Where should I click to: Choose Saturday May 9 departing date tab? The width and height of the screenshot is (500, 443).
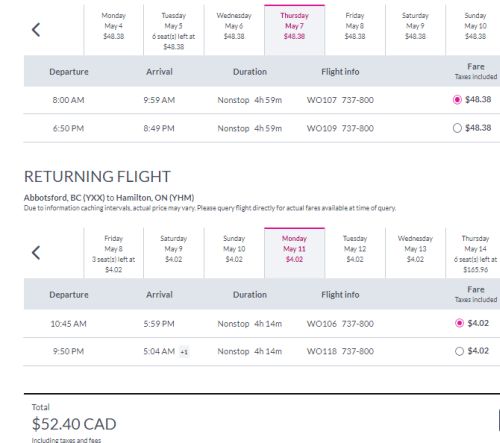[x=415, y=30]
